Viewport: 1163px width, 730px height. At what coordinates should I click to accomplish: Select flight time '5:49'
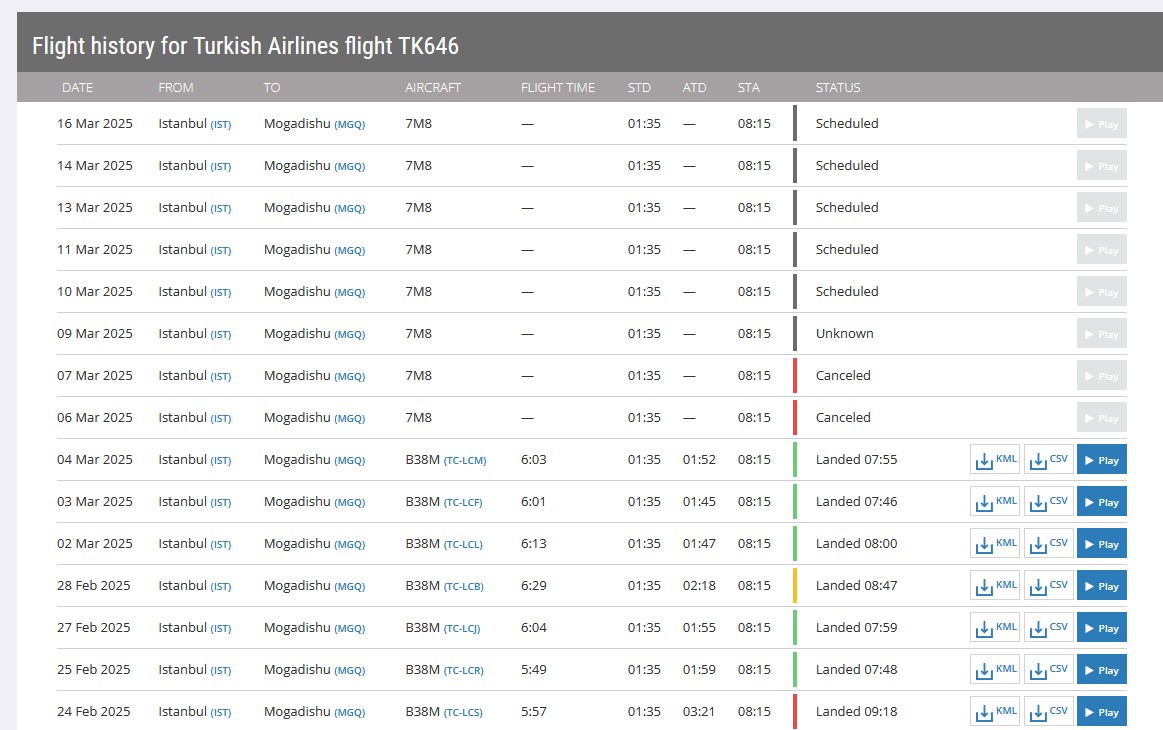[533, 669]
